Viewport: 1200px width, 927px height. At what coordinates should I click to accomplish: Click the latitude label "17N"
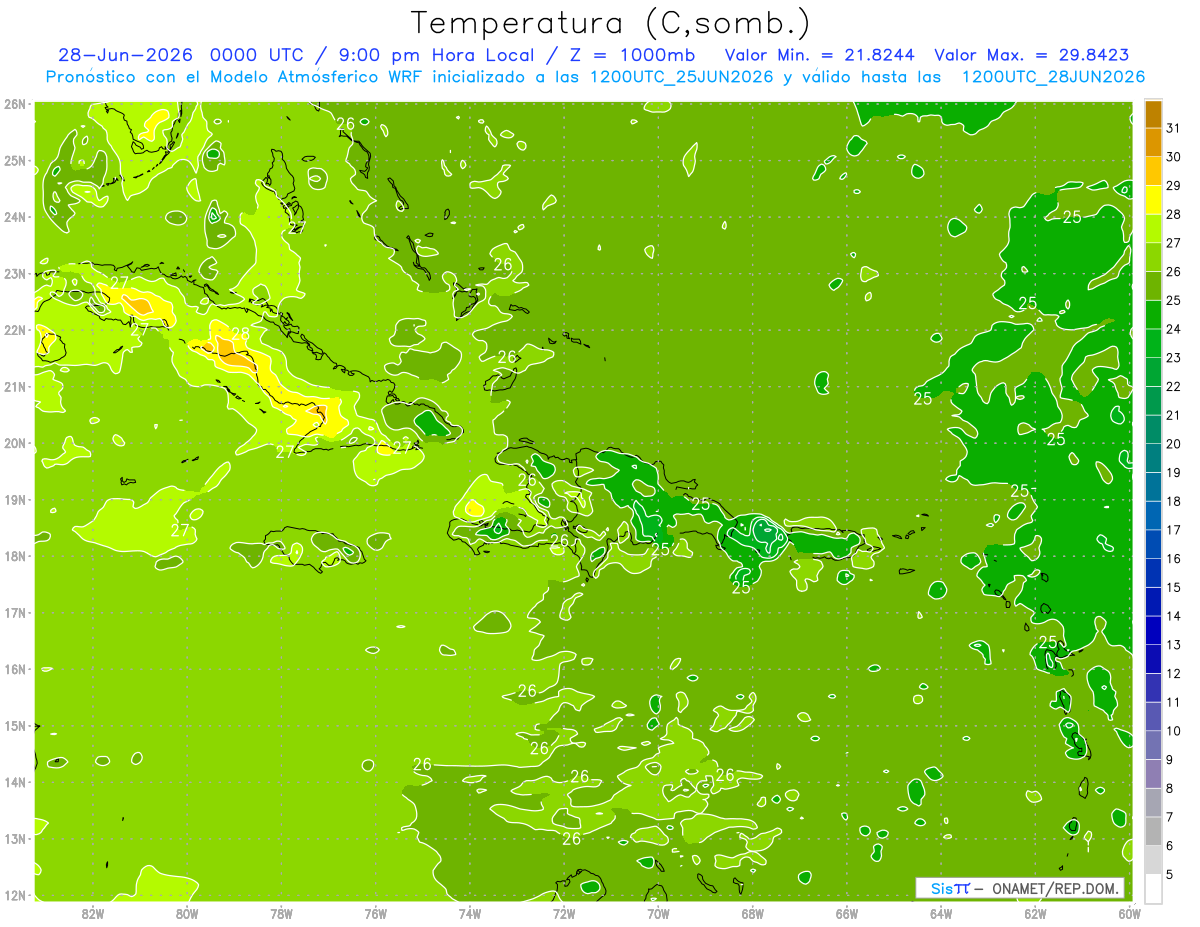point(15,612)
